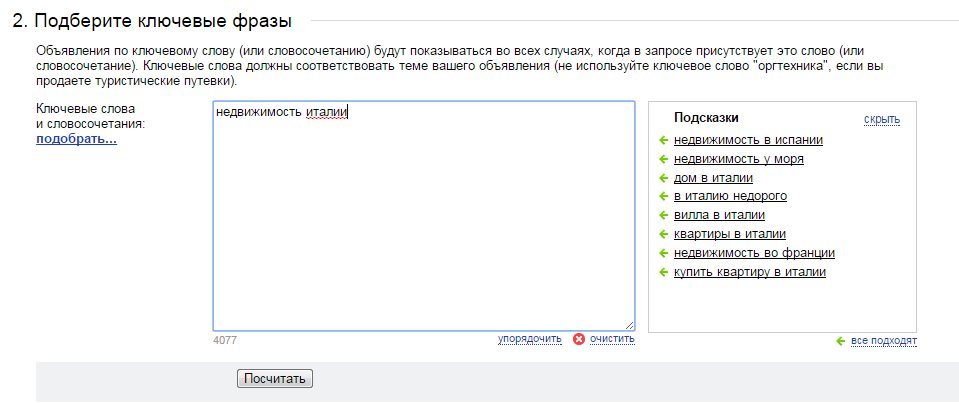Screen dimensions: 959x403
Task: Click 'все подходят' to add all suggestions
Action: pyautogui.click(x=884, y=341)
